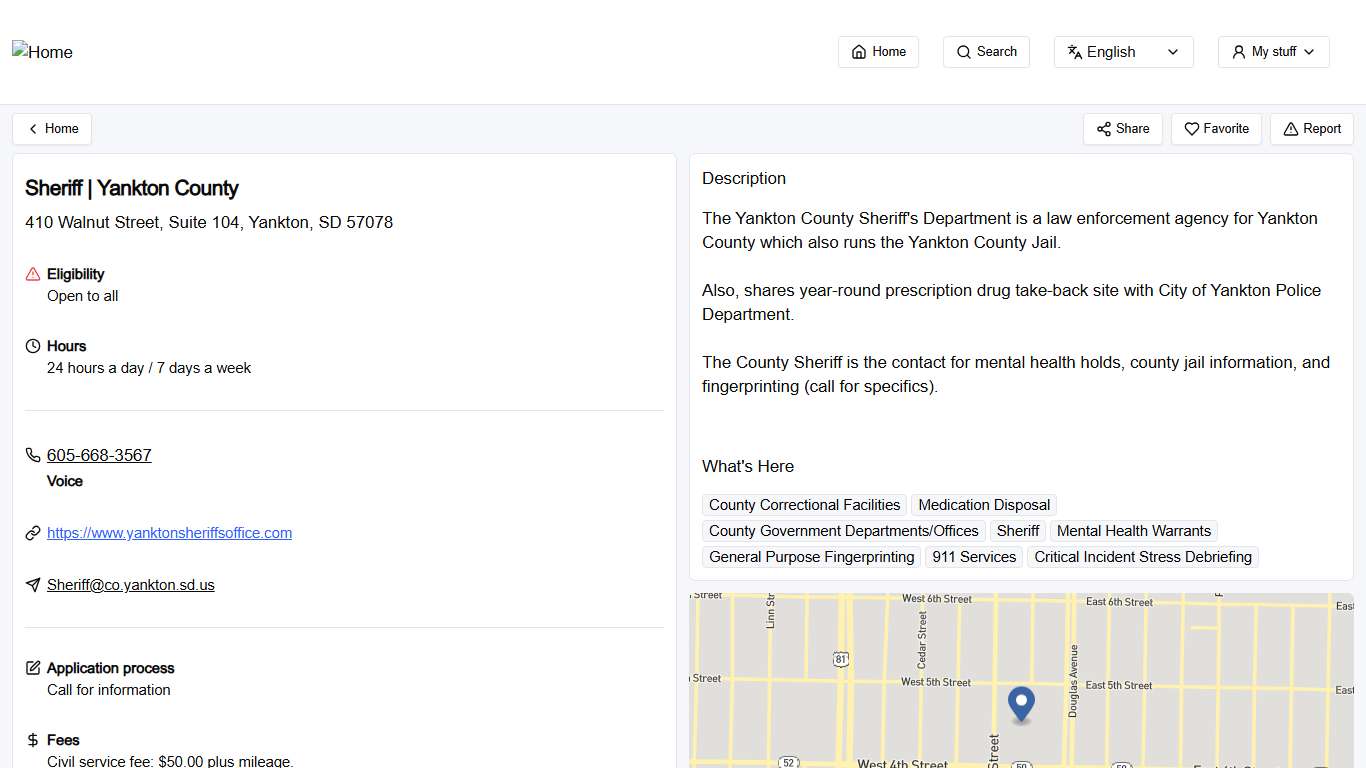Click the Sheriff@co.yankton.sd.us email link

tap(130, 584)
